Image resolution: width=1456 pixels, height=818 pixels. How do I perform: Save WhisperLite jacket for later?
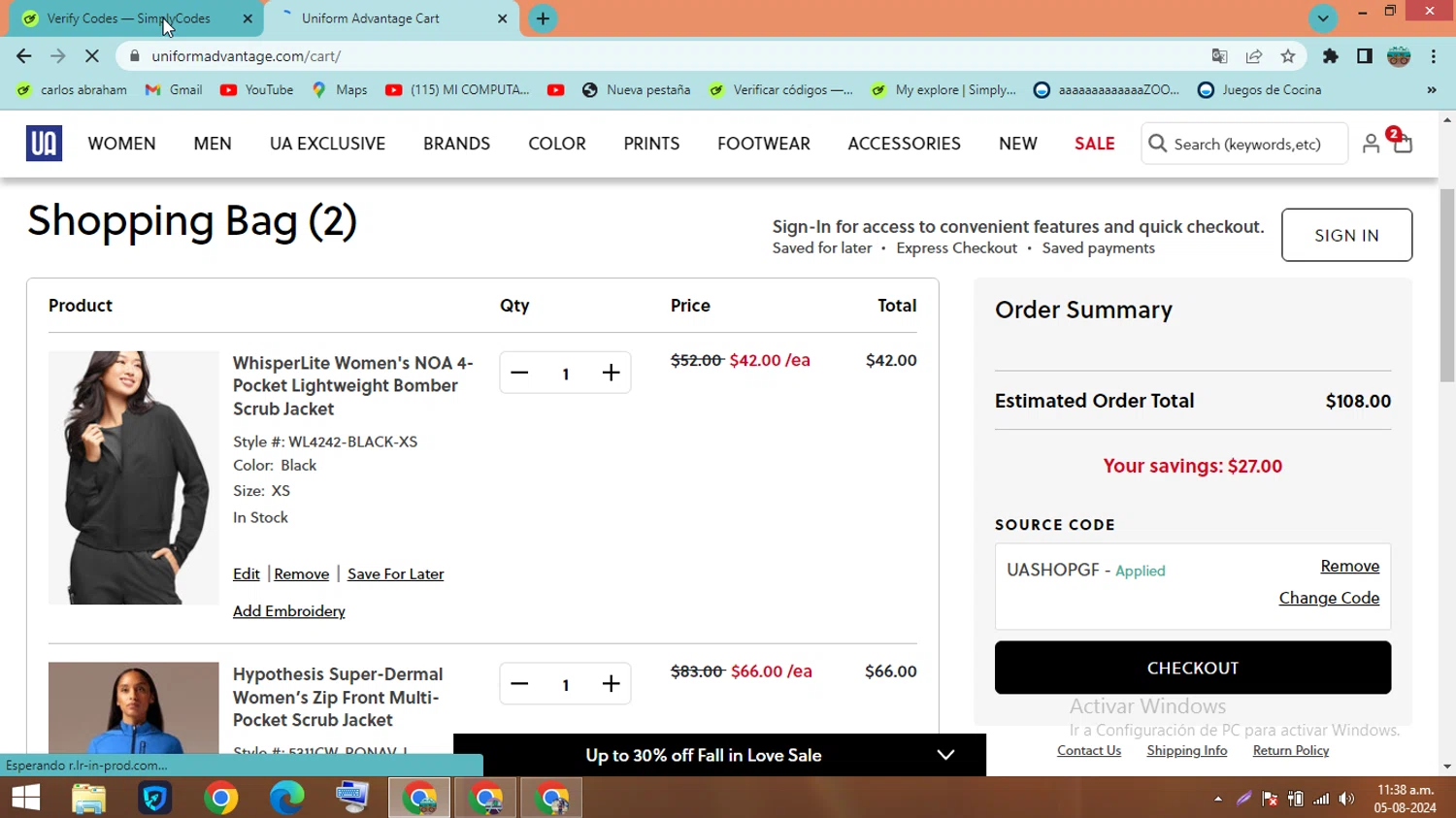click(x=395, y=574)
